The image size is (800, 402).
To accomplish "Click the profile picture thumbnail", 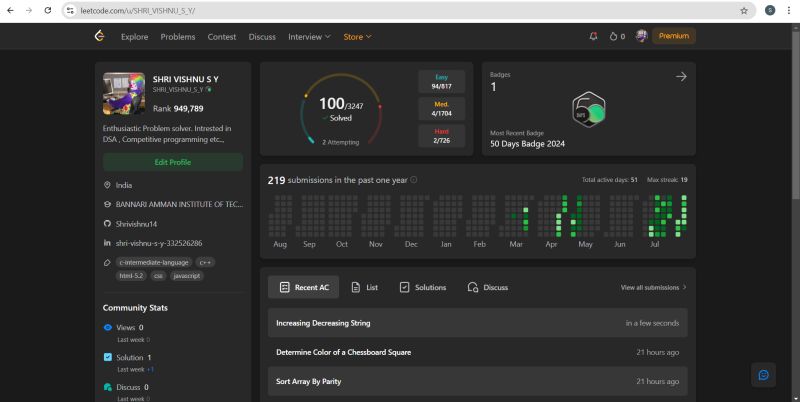I will coord(124,93).
